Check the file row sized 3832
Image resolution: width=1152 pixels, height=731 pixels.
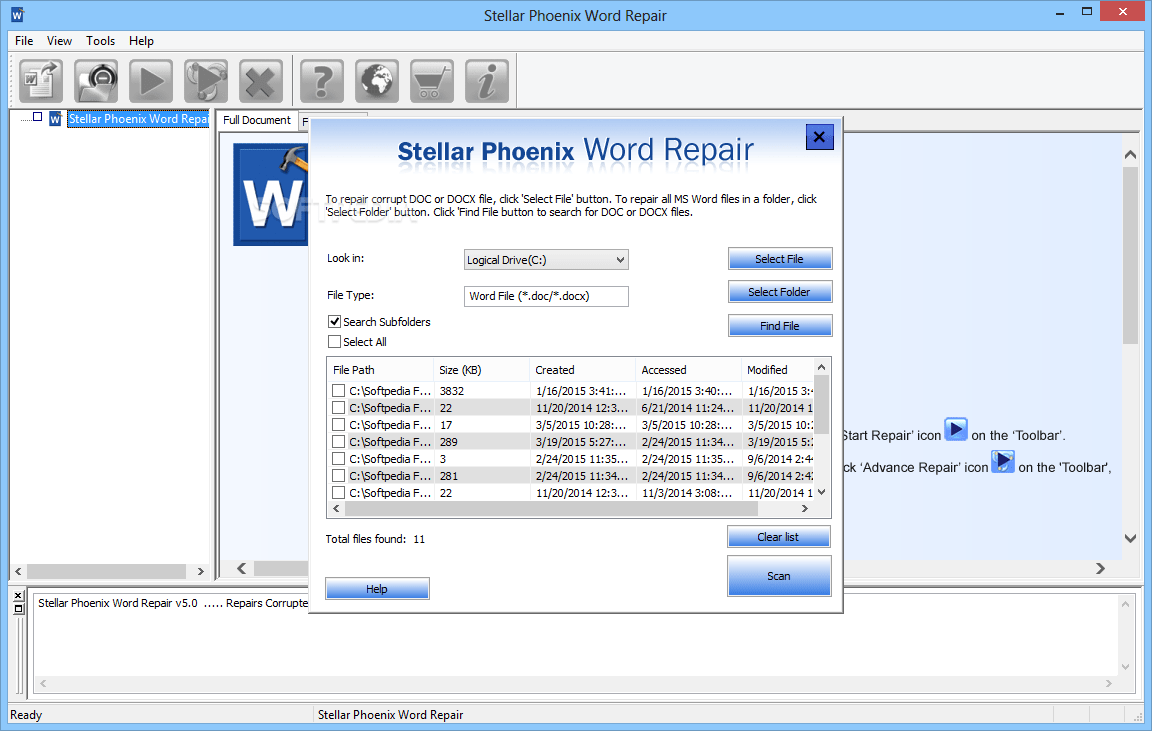pyautogui.click(x=338, y=391)
